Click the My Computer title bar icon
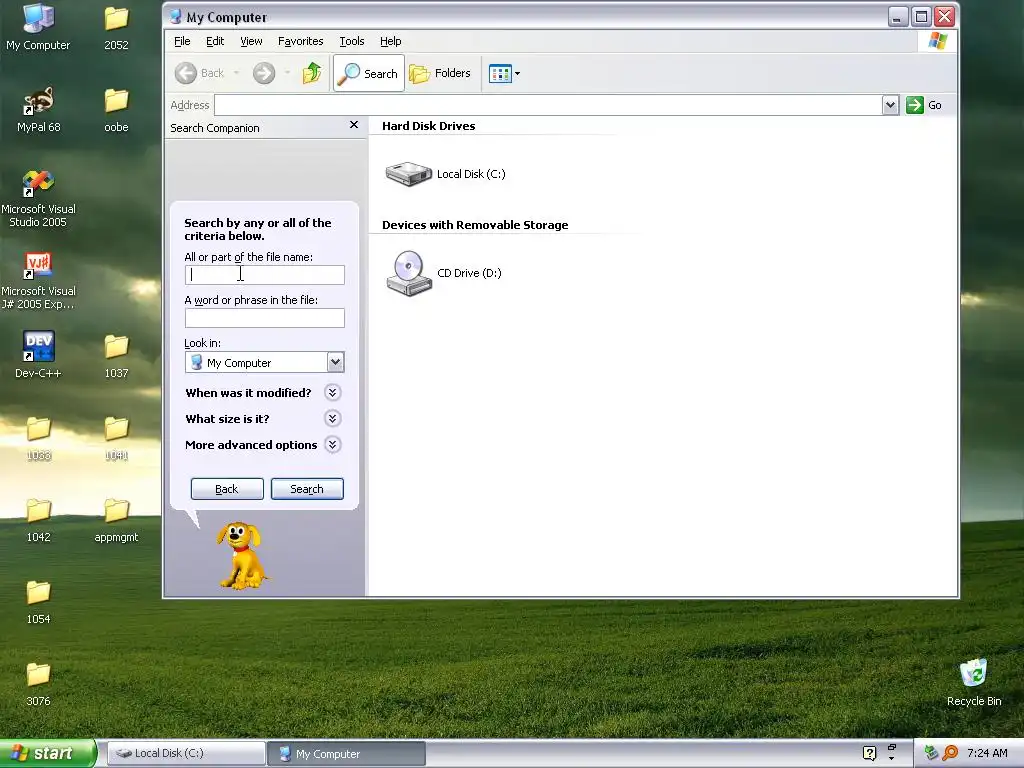 point(175,17)
